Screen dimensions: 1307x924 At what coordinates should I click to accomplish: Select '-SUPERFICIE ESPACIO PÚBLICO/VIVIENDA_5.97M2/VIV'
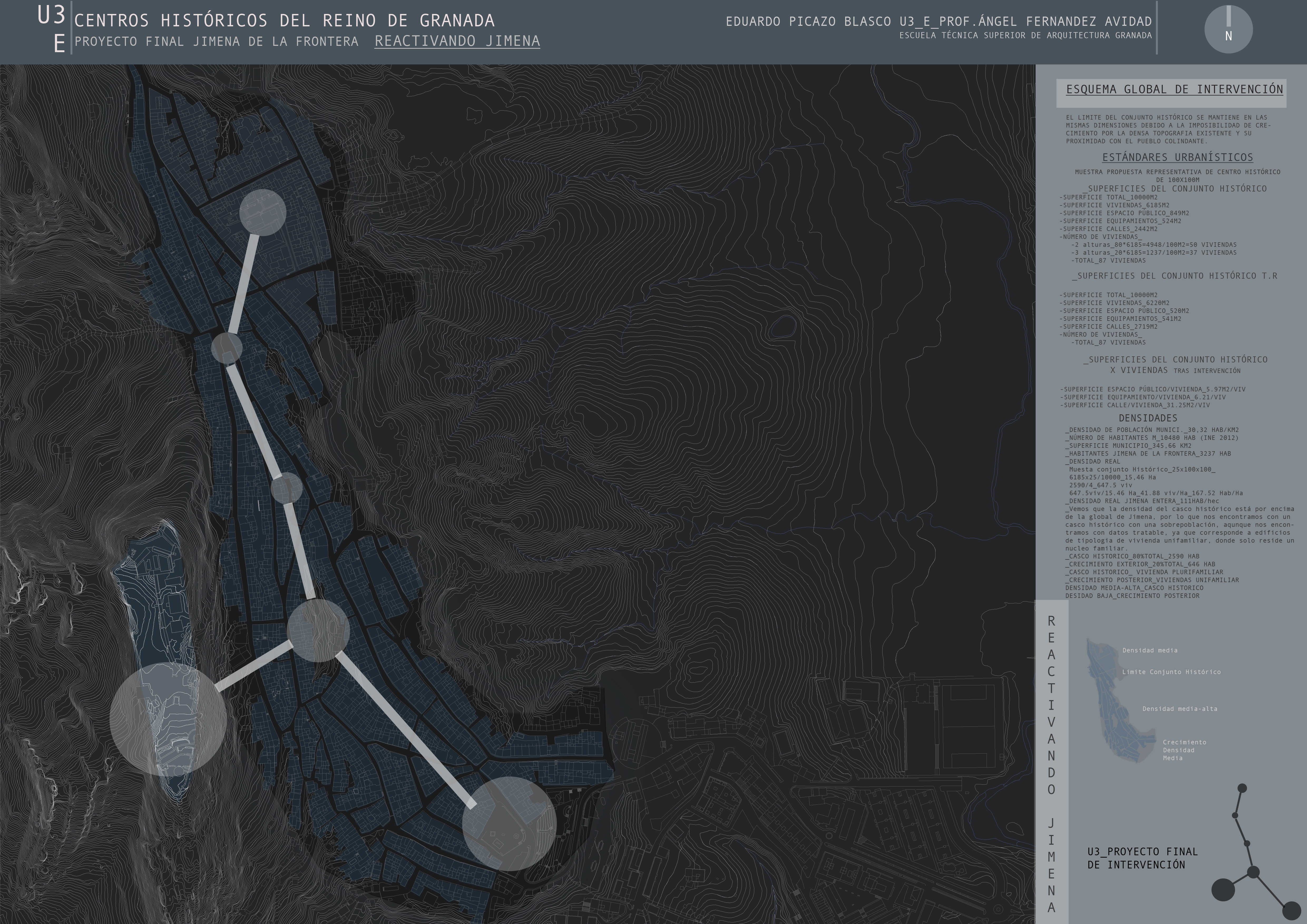tap(1152, 389)
